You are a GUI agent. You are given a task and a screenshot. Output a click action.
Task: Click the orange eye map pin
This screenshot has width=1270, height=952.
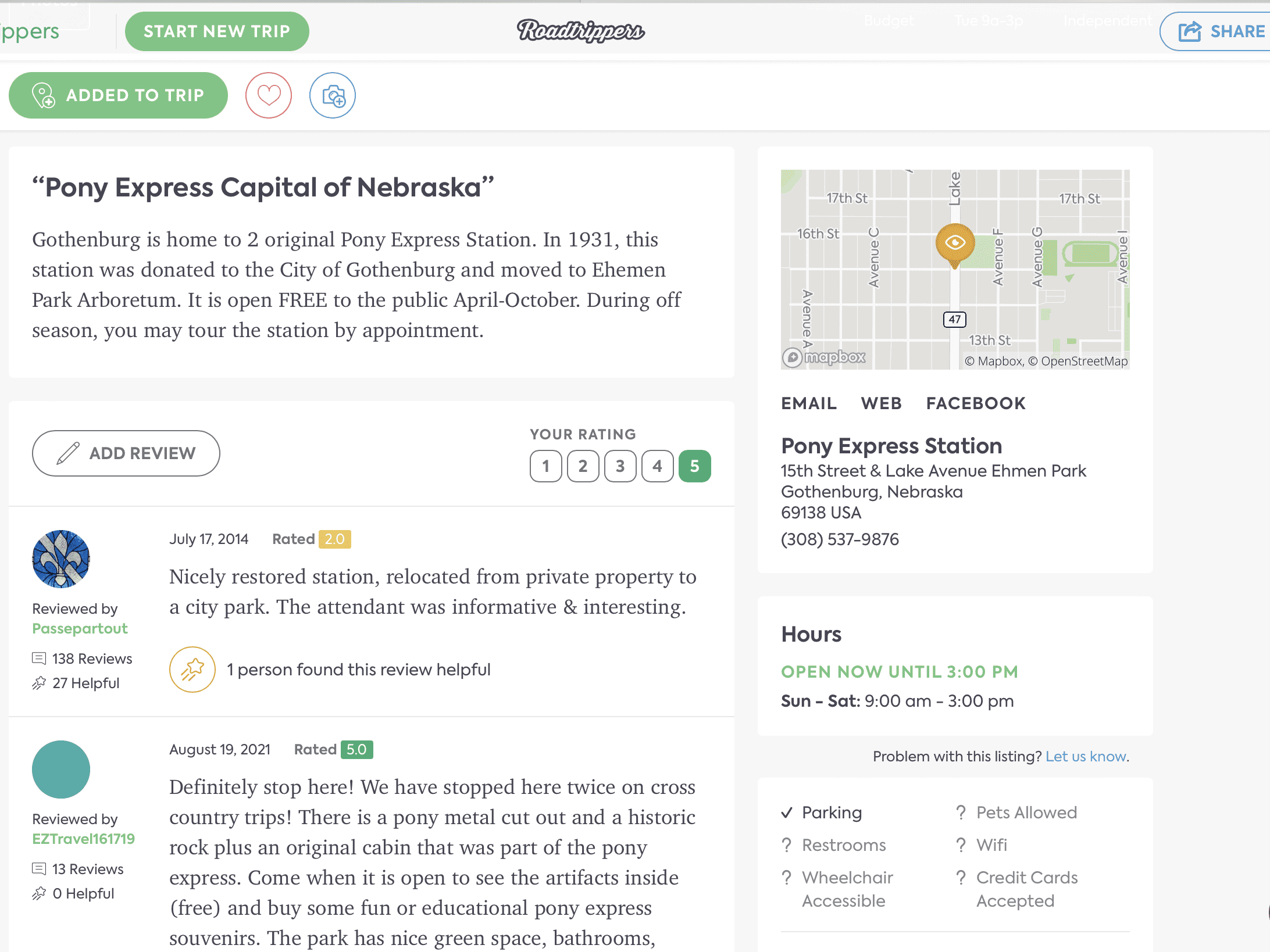point(955,245)
